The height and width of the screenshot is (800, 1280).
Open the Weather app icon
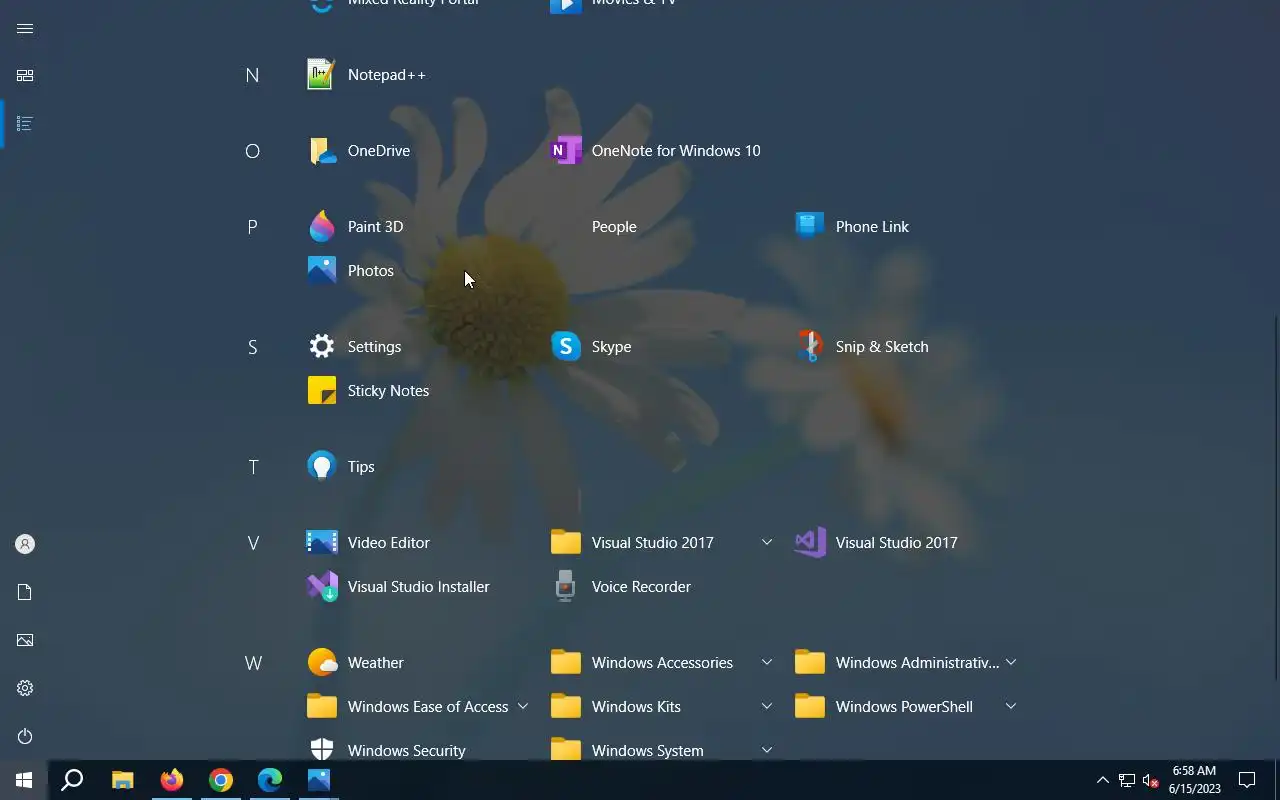pyautogui.click(x=321, y=663)
